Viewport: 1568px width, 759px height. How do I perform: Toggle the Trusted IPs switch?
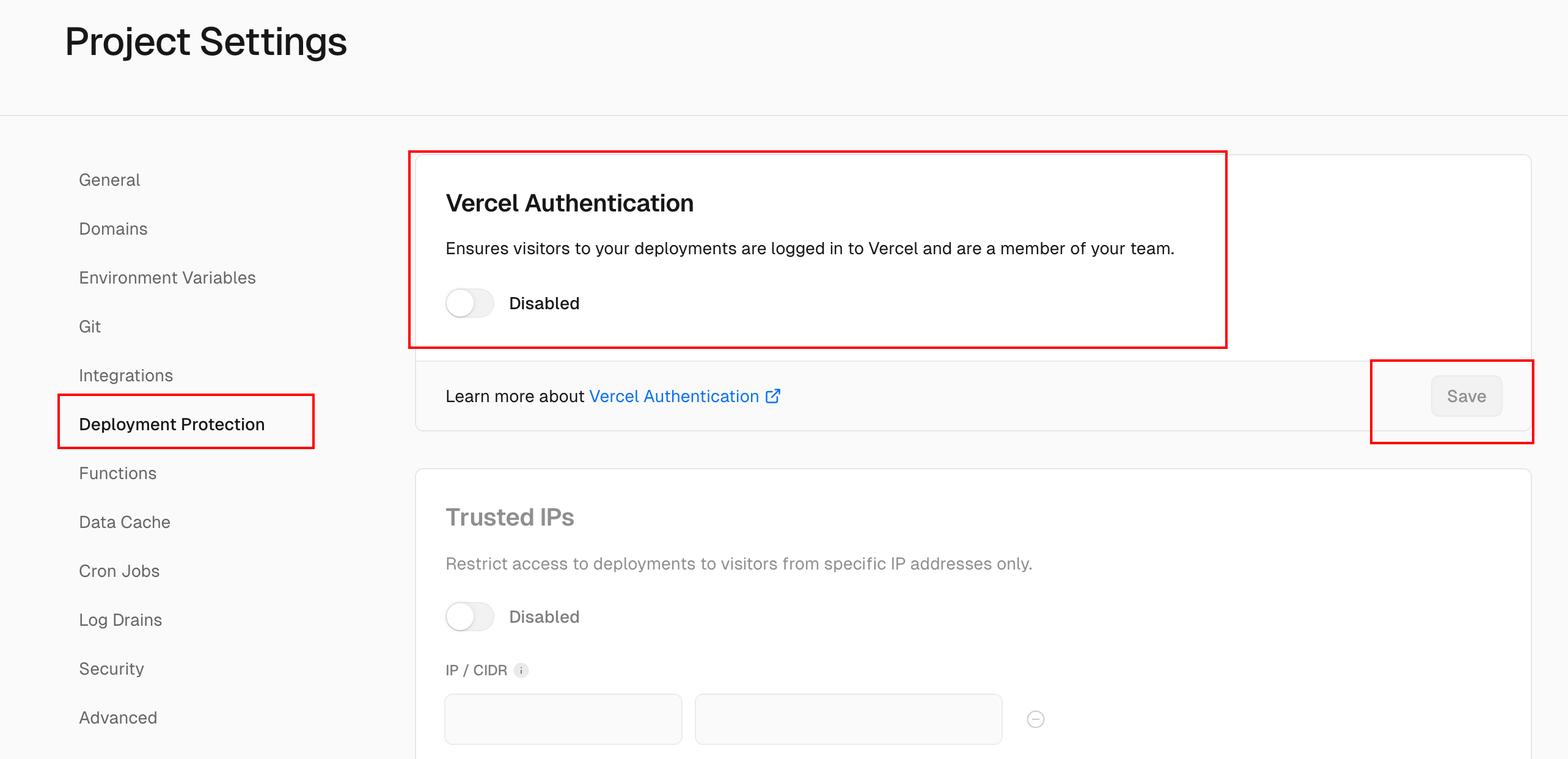pyautogui.click(x=469, y=617)
